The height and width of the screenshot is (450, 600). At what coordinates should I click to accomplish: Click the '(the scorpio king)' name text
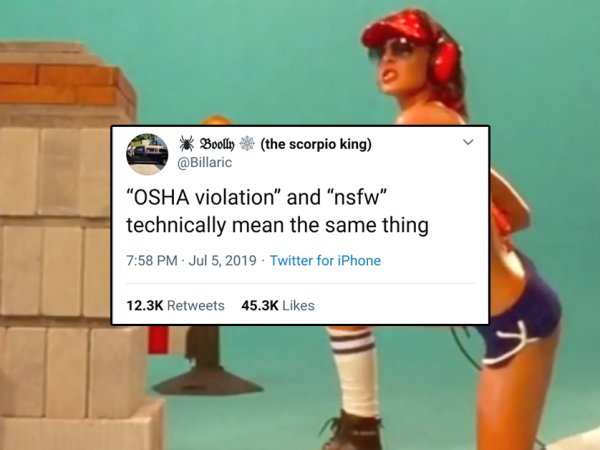pyautogui.click(x=316, y=144)
